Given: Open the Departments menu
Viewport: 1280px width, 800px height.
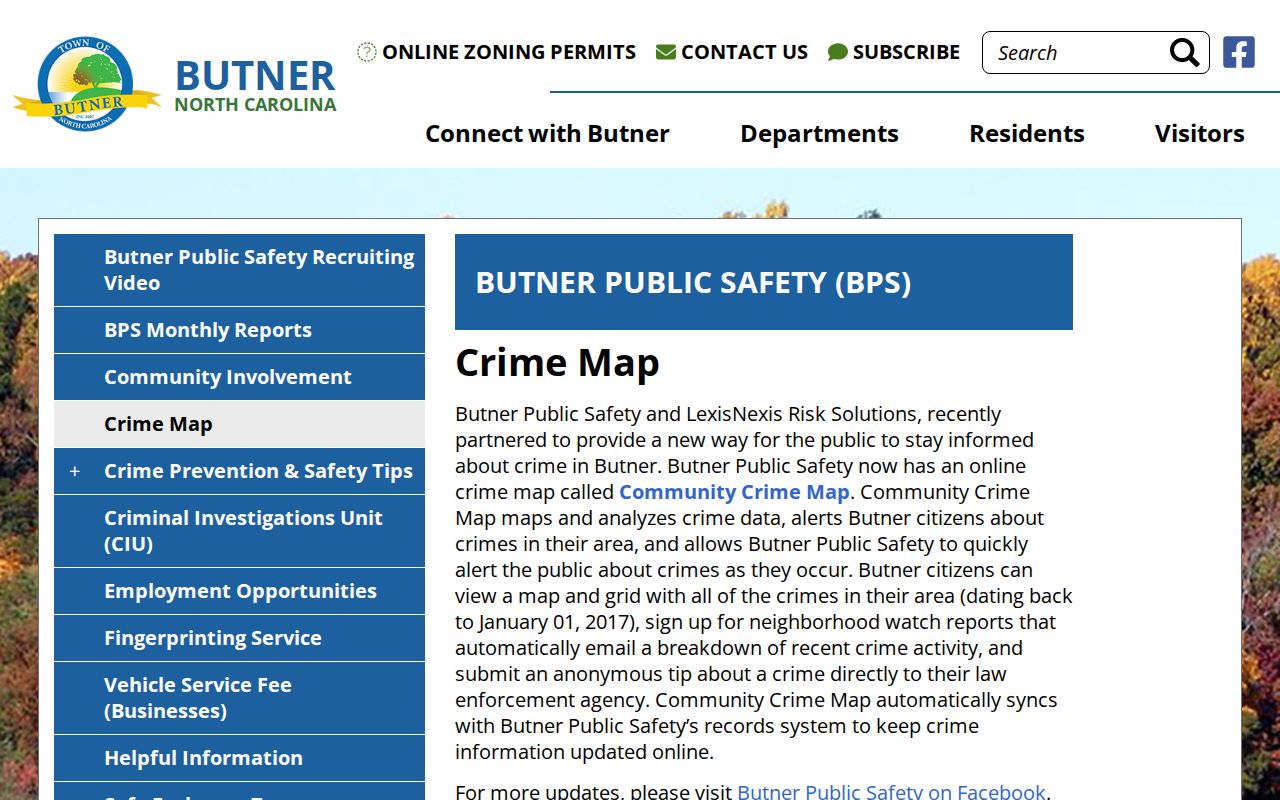Looking at the screenshot, I should pos(819,133).
